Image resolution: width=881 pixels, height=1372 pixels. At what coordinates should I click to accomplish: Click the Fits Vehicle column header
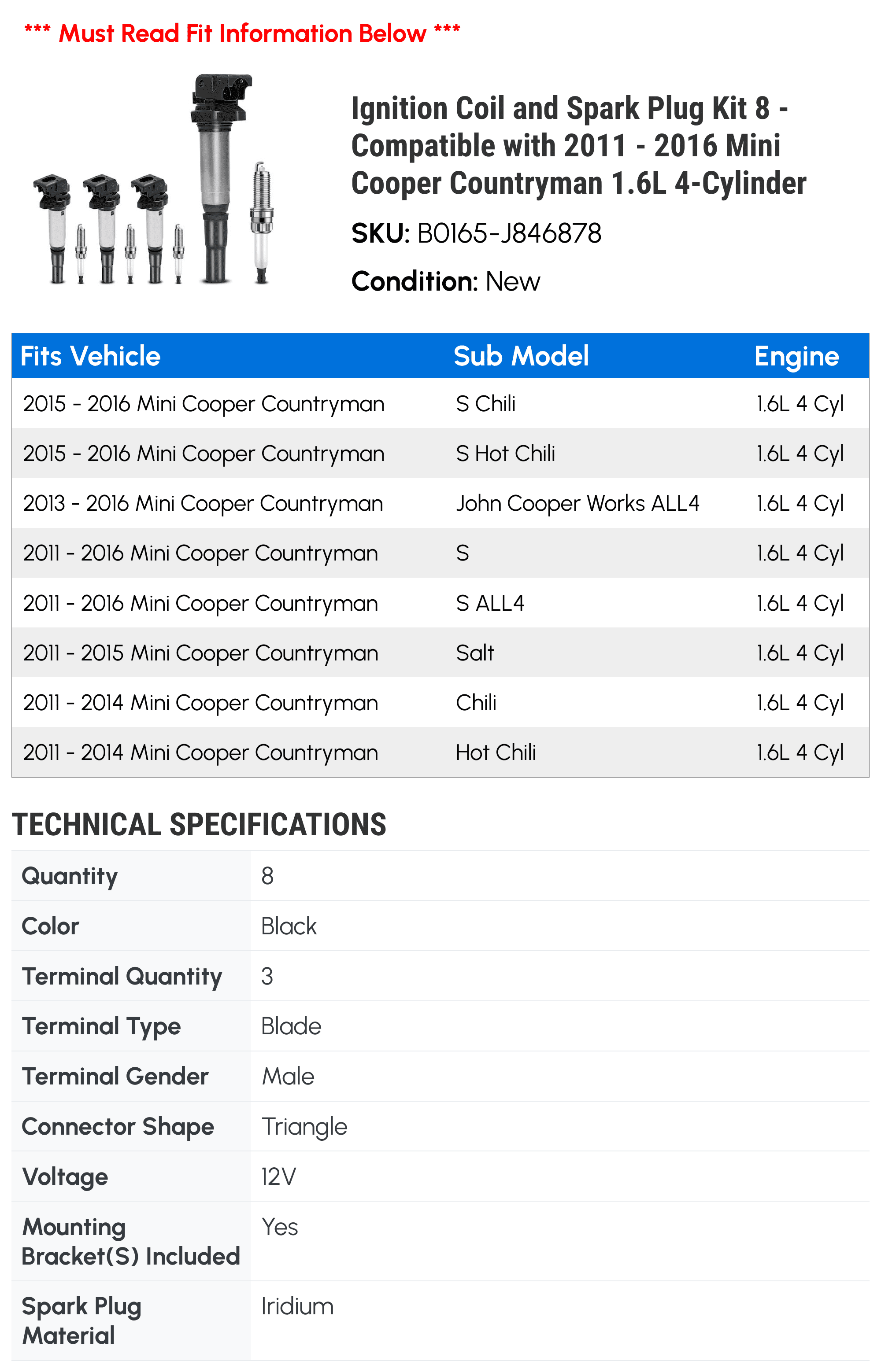pos(90,356)
